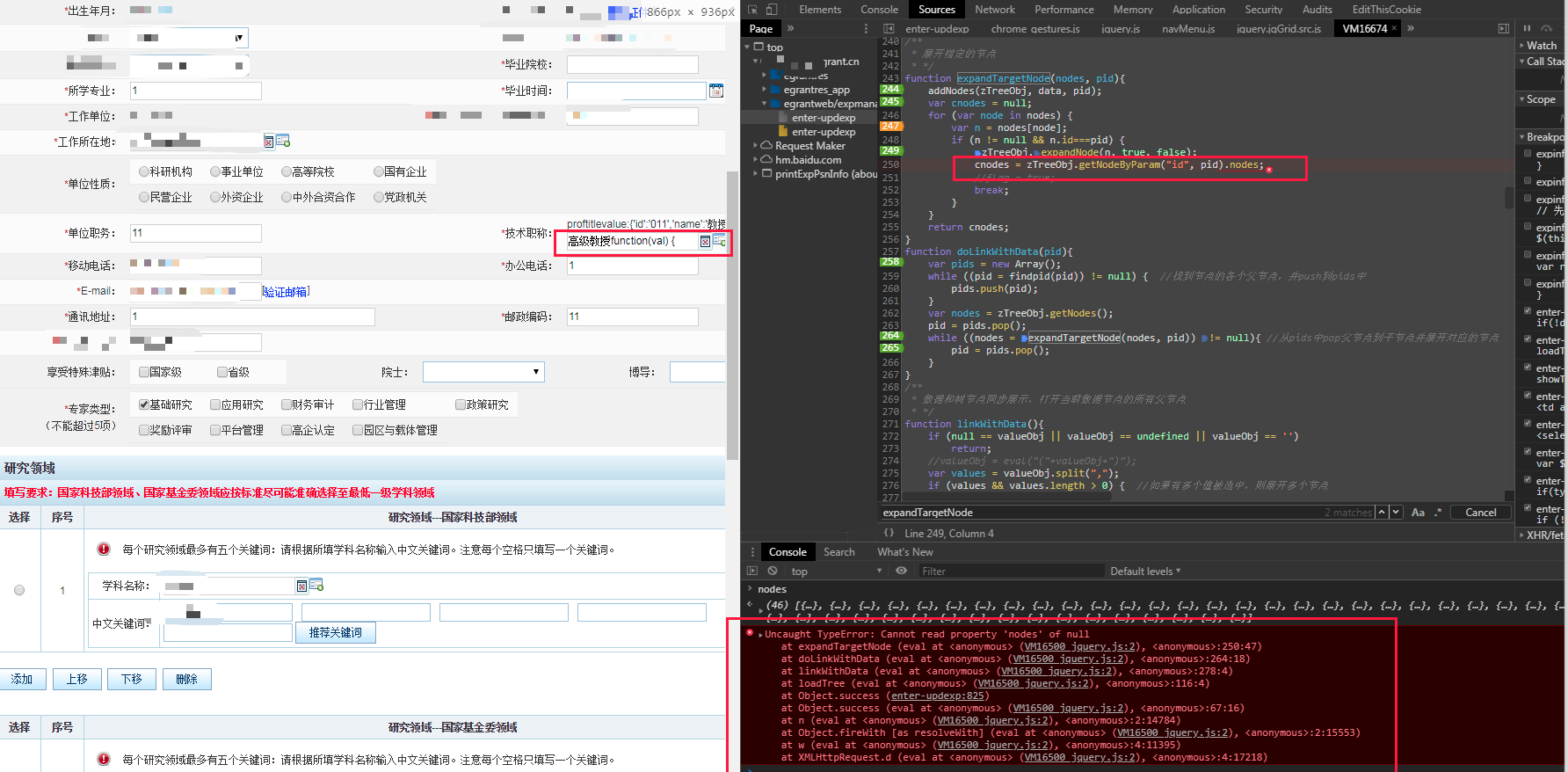Screen dimensions: 1568x772
Task: Open the Default levels dropdown in console
Action: click(x=1144, y=572)
